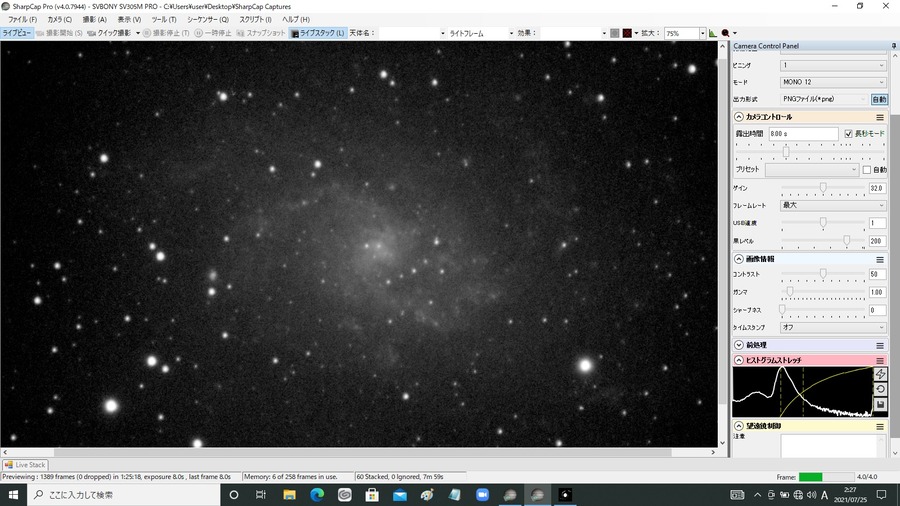Open Mail app from taskbar
The width and height of the screenshot is (900, 506).
tap(399, 495)
